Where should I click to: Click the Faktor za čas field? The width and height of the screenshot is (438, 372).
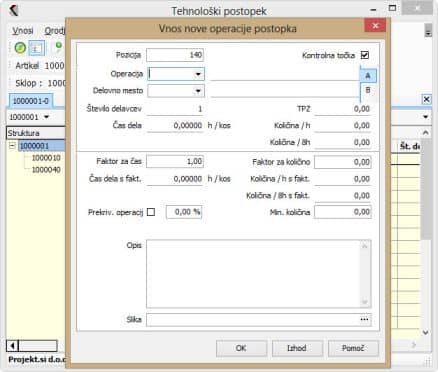pos(175,162)
